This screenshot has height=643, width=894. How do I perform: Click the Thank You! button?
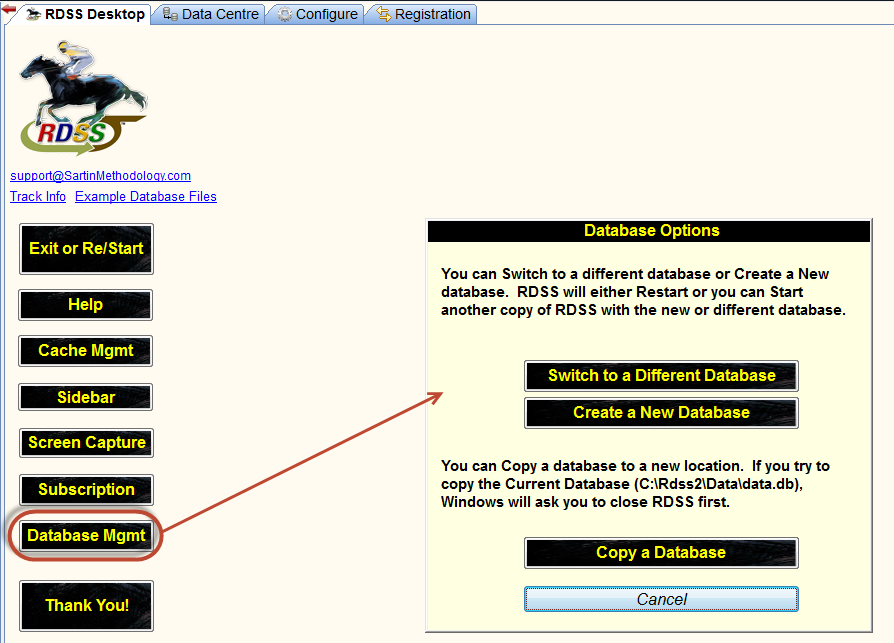(x=86, y=605)
